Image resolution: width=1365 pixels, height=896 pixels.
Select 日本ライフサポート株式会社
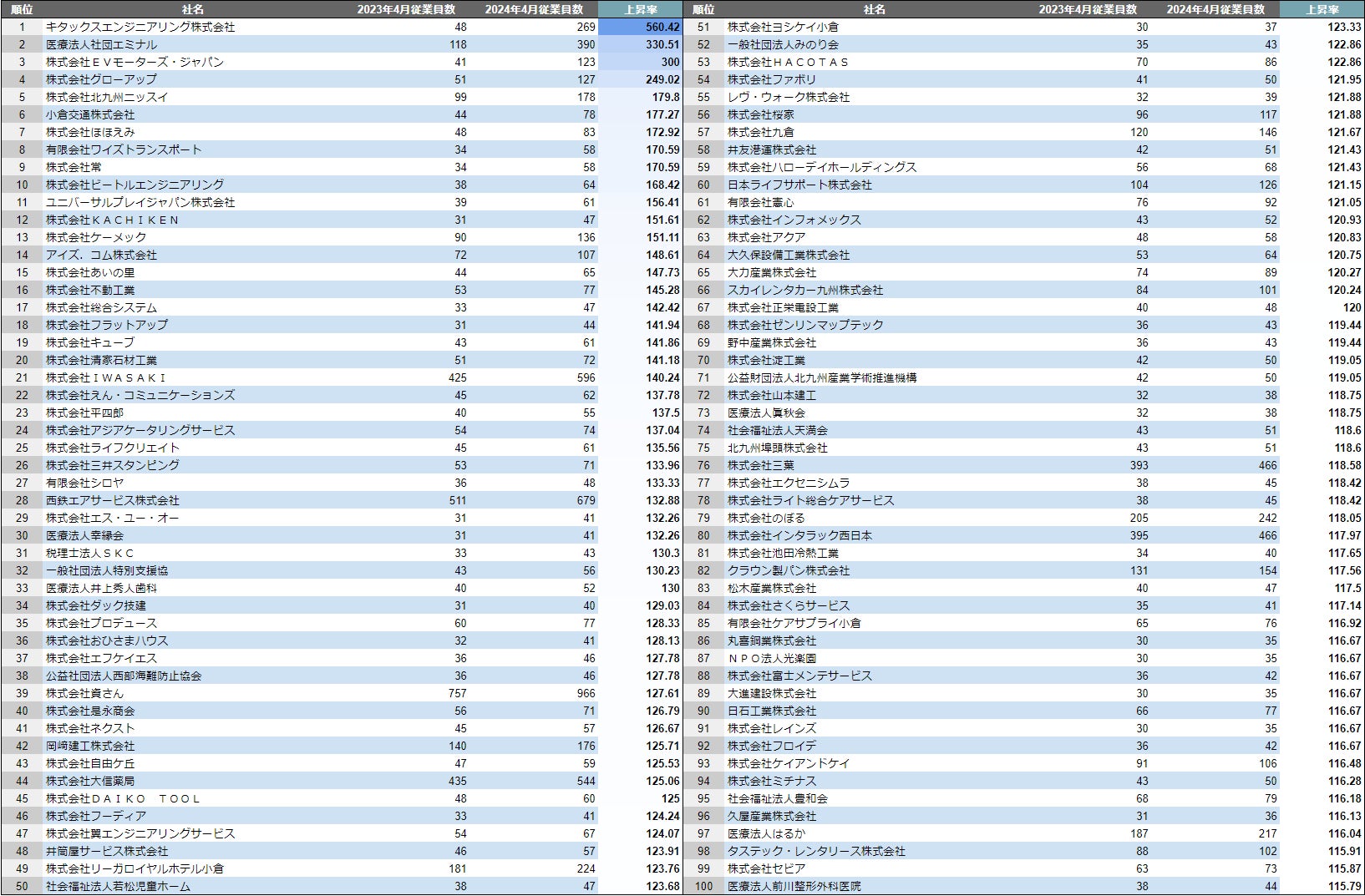(x=799, y=185)
